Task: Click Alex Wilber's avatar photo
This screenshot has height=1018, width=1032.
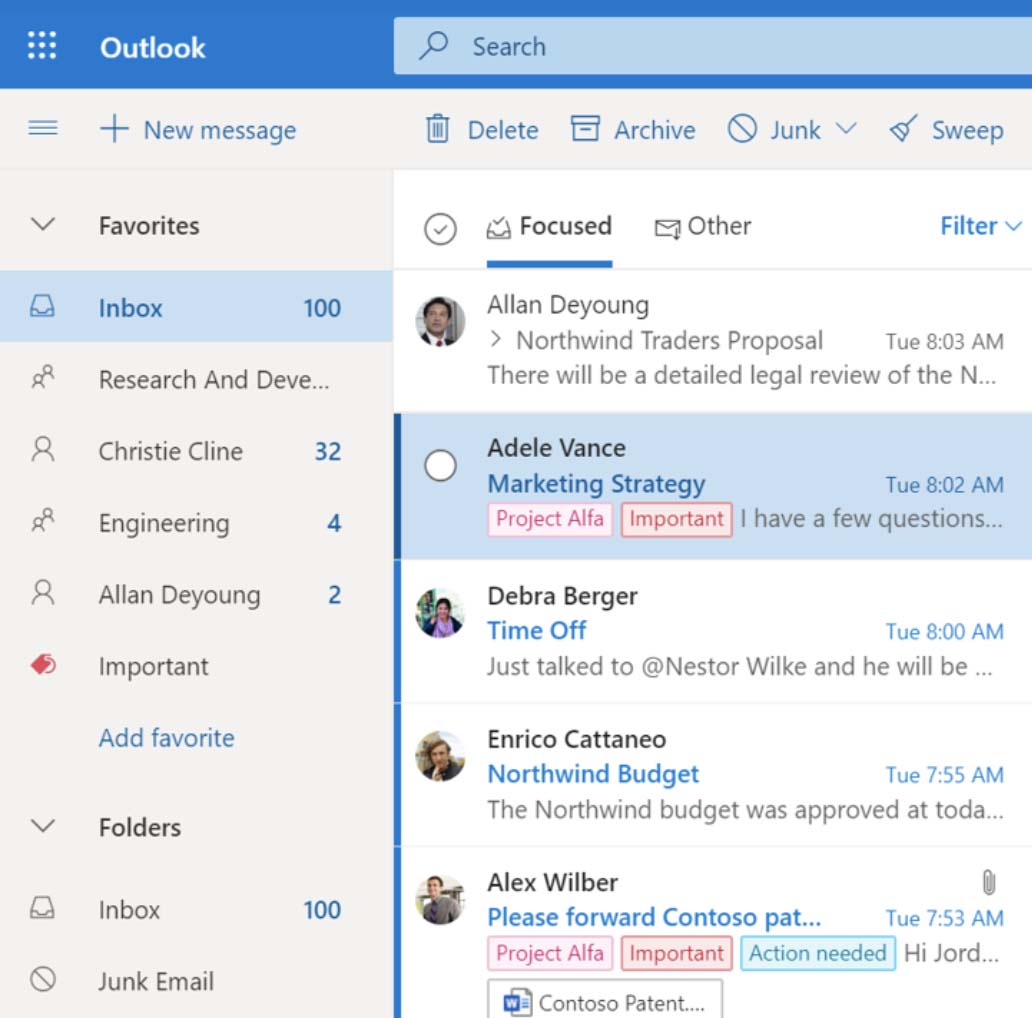Action: pyautogui.click(x=440, y=900)
